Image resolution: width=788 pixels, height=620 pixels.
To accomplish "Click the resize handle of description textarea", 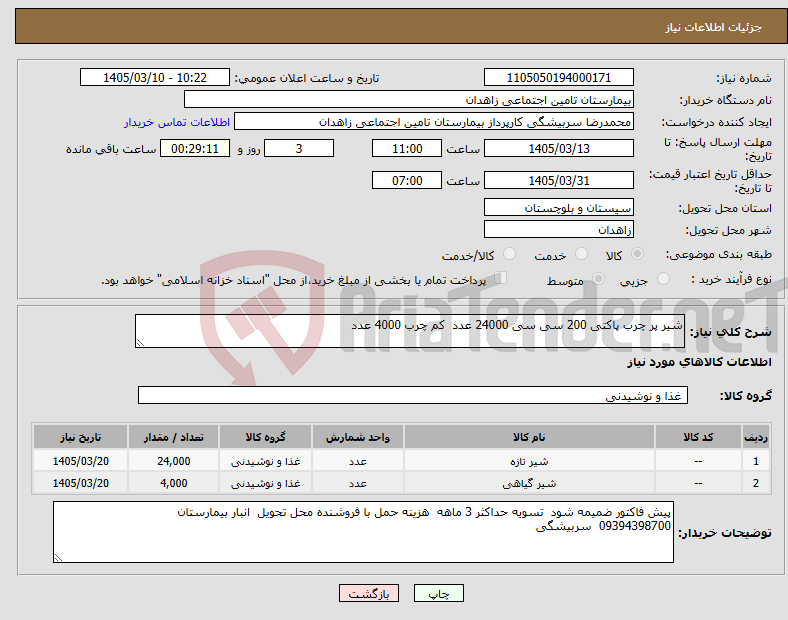I will (140, 343).
